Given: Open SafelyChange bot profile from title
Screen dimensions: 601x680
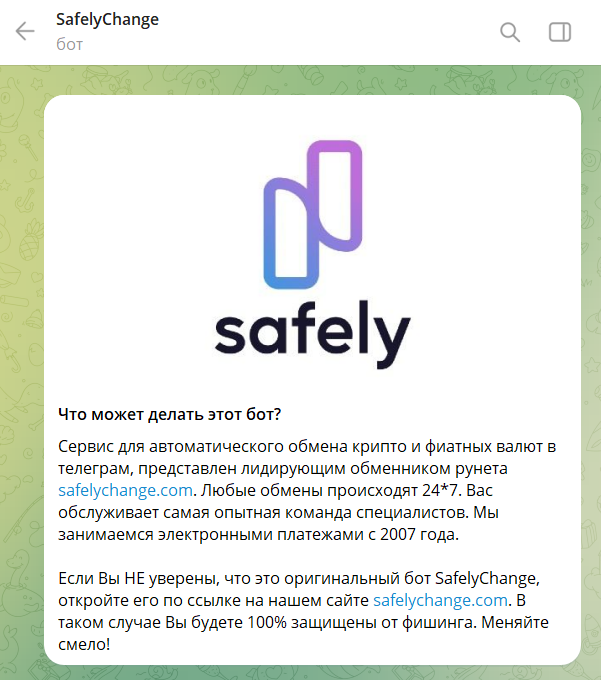Looking at the screenshot, I should point(108,20).
